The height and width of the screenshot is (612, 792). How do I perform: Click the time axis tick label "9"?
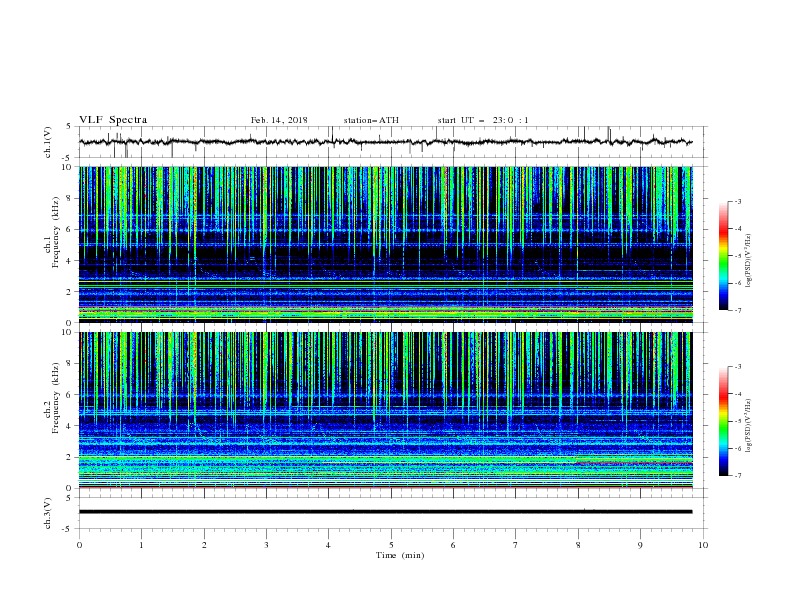point(640,545)
